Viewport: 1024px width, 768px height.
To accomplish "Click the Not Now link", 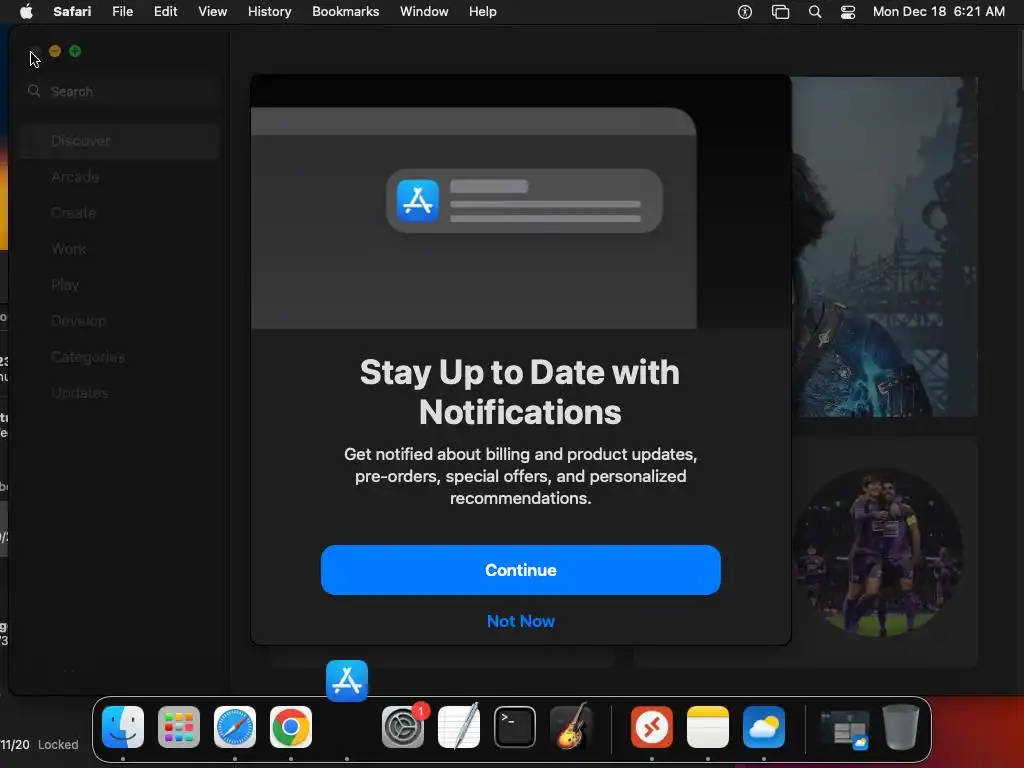I will 520,621.
